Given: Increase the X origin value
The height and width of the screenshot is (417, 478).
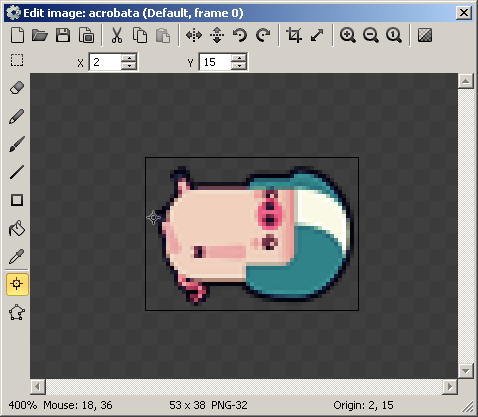Looking at the screenshot, I should 129,58.
